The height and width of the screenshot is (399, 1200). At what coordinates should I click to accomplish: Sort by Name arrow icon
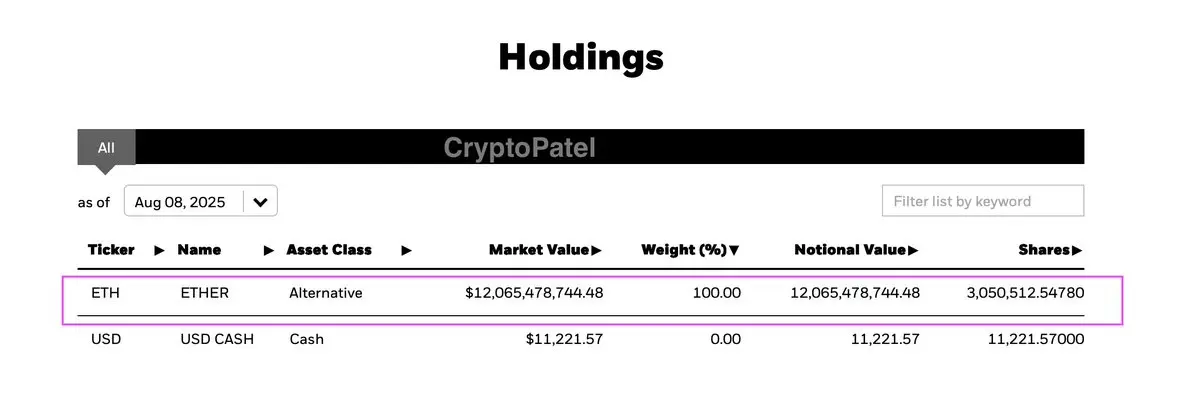[269, 250]
